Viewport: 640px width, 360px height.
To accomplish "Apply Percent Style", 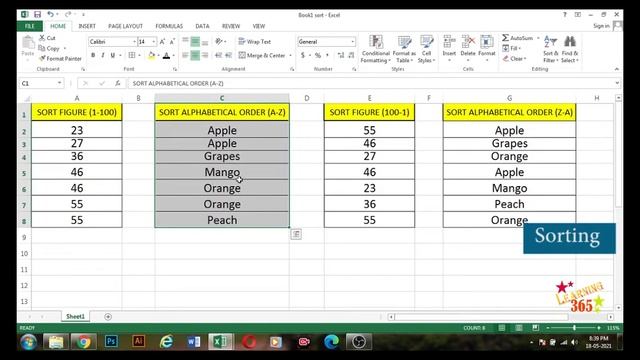I will point(318,55).
